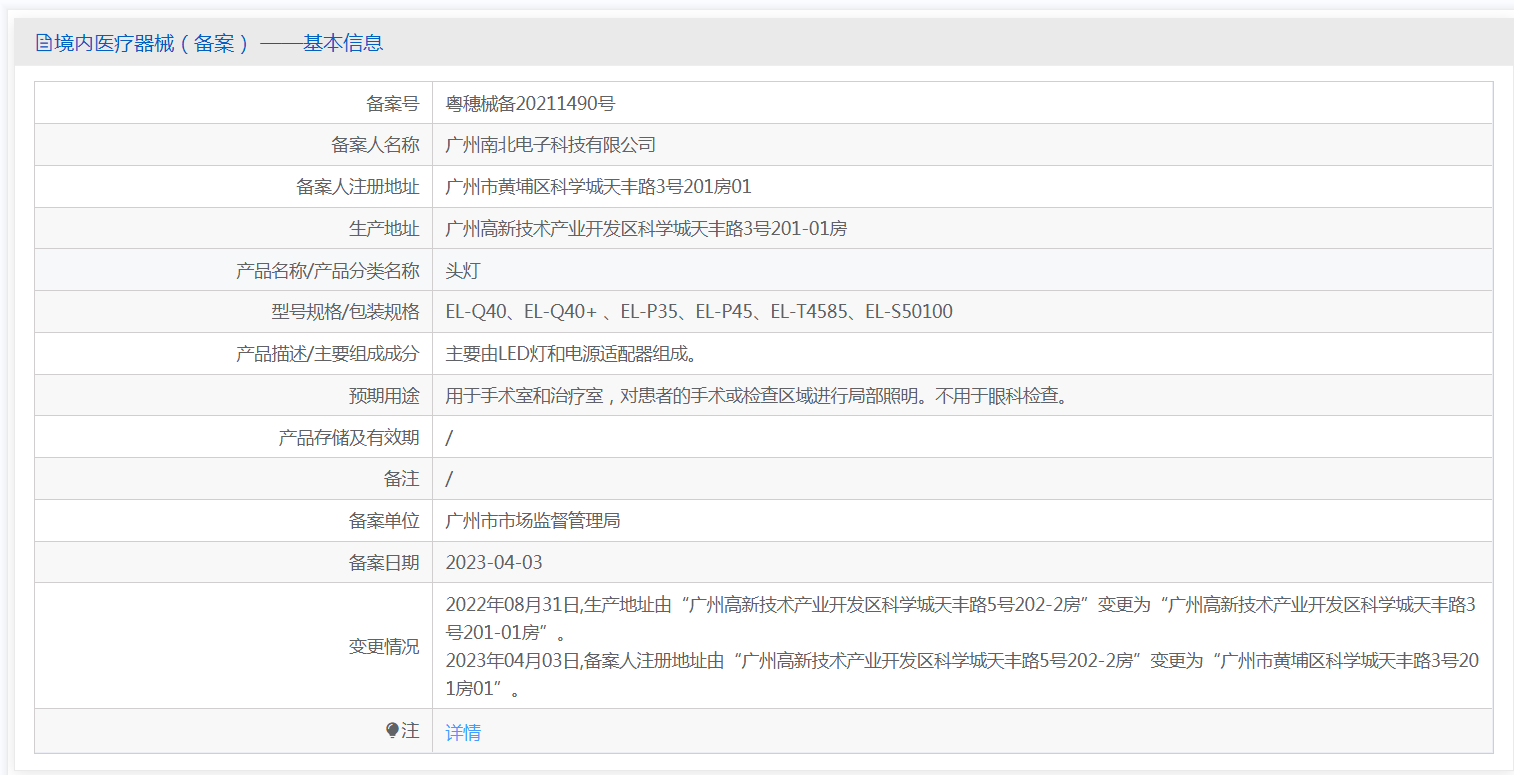Click the document icon beside 境内医疗器械 title
Image resolution: width=1514 pixels, height=775 pixels.
pos(43,43)
